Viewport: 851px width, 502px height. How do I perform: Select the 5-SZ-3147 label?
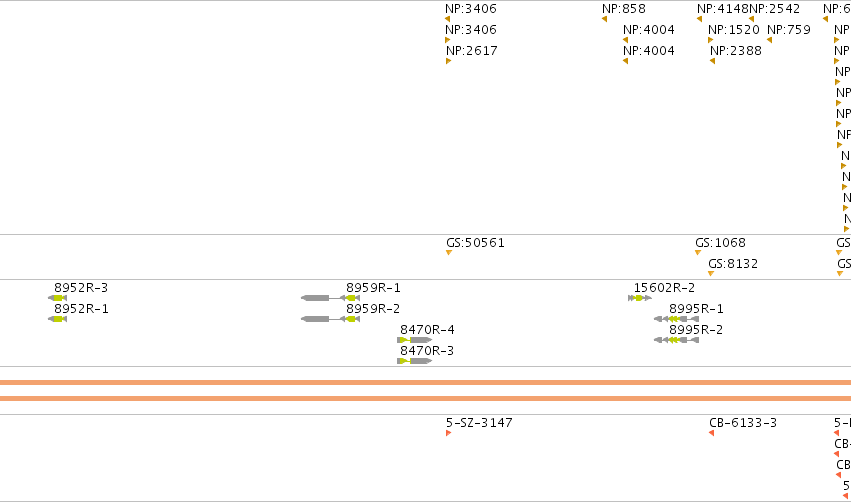pyautogui.click(x=479, y=423)
